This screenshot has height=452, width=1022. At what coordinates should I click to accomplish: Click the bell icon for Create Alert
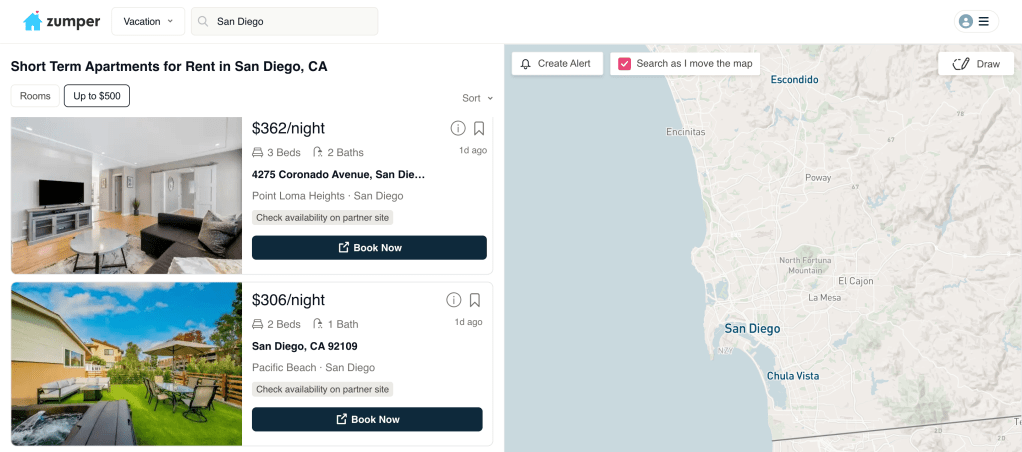(526, 64)
